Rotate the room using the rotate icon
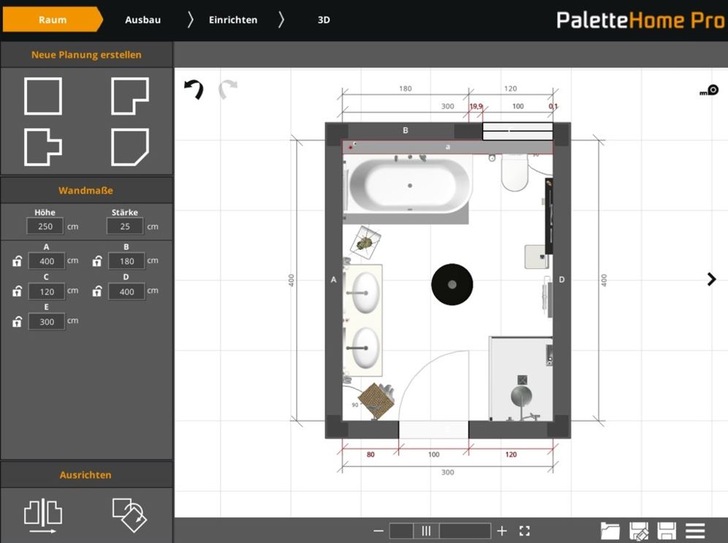Viewport: 728px width, 543px height. [130, 513]
